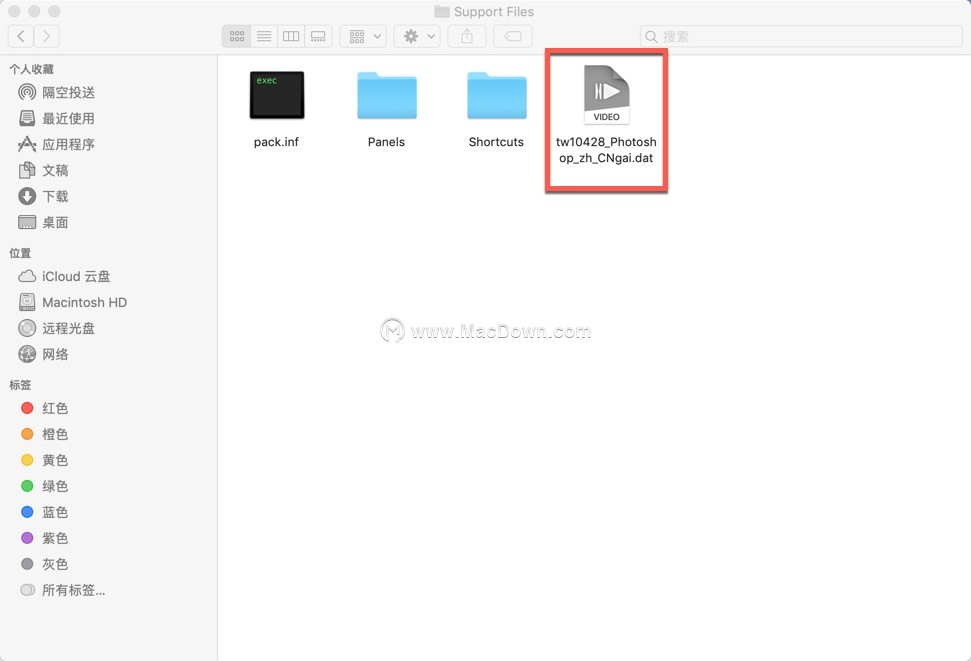Viewport: 971px width, 661px height.
Task: Filter by the red tag dot
Action: pos(27,408)
